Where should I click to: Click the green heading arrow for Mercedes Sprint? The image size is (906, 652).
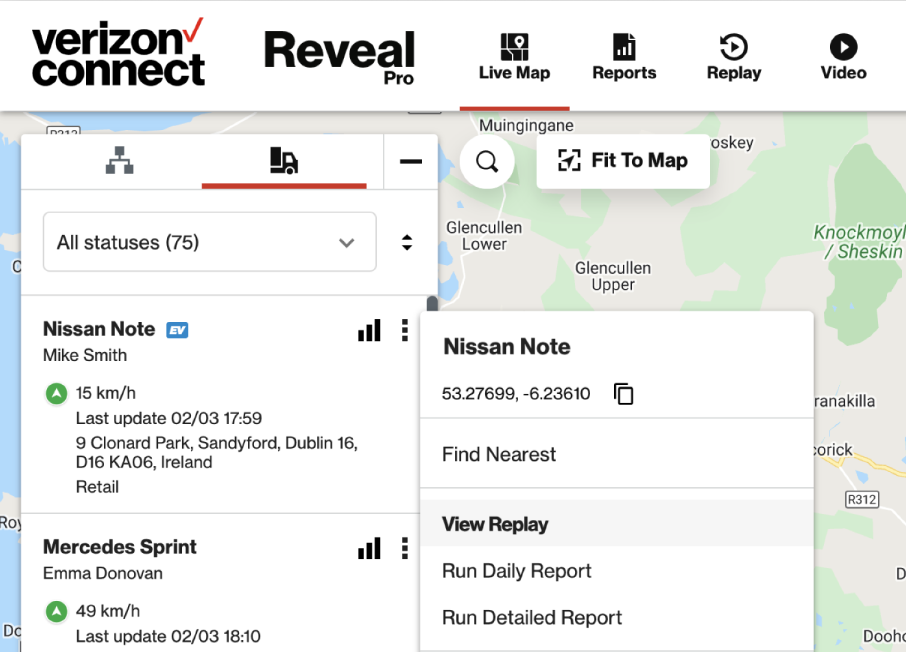(56, 611)
